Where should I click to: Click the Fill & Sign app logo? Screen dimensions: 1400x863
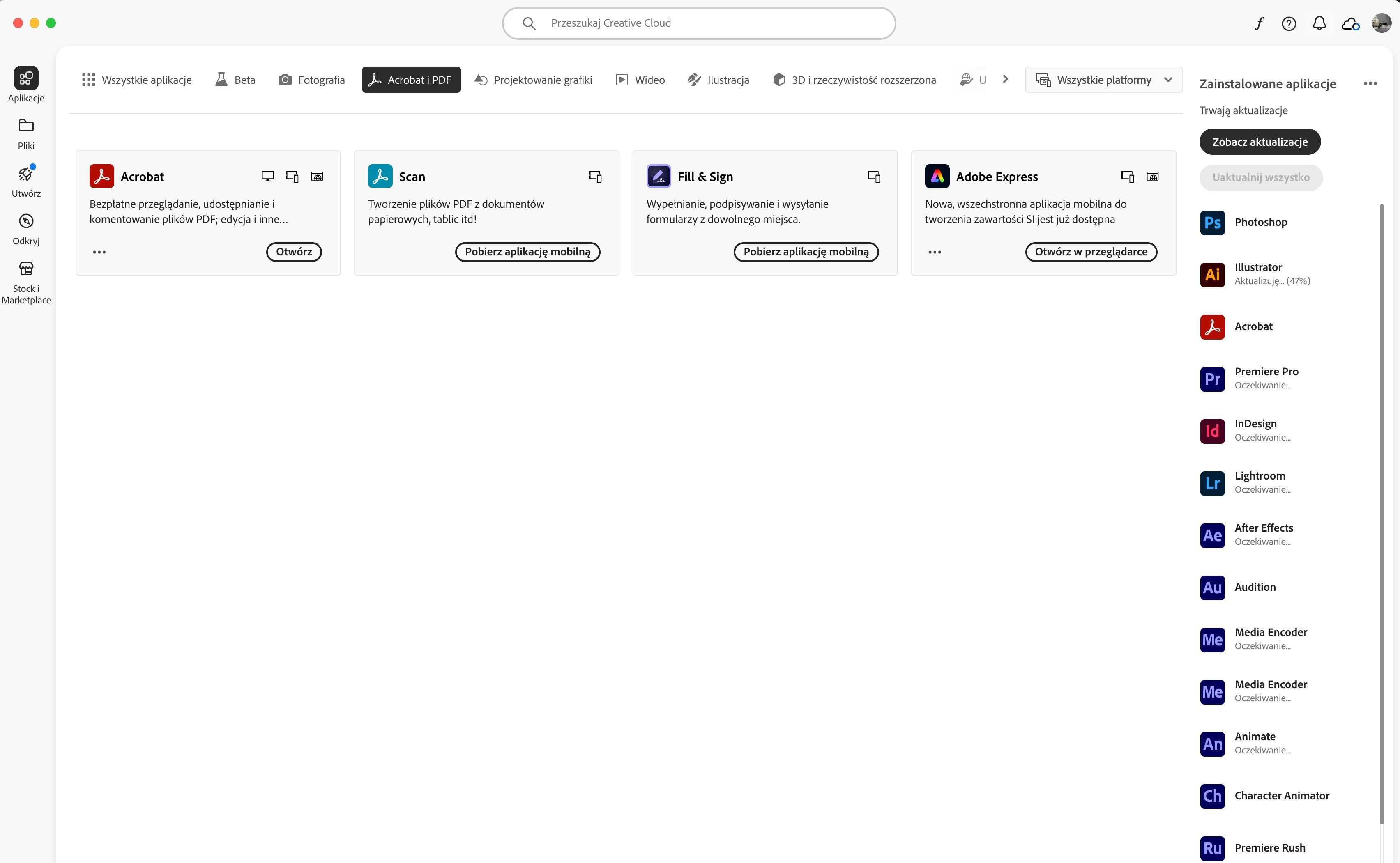pos(659,177)
